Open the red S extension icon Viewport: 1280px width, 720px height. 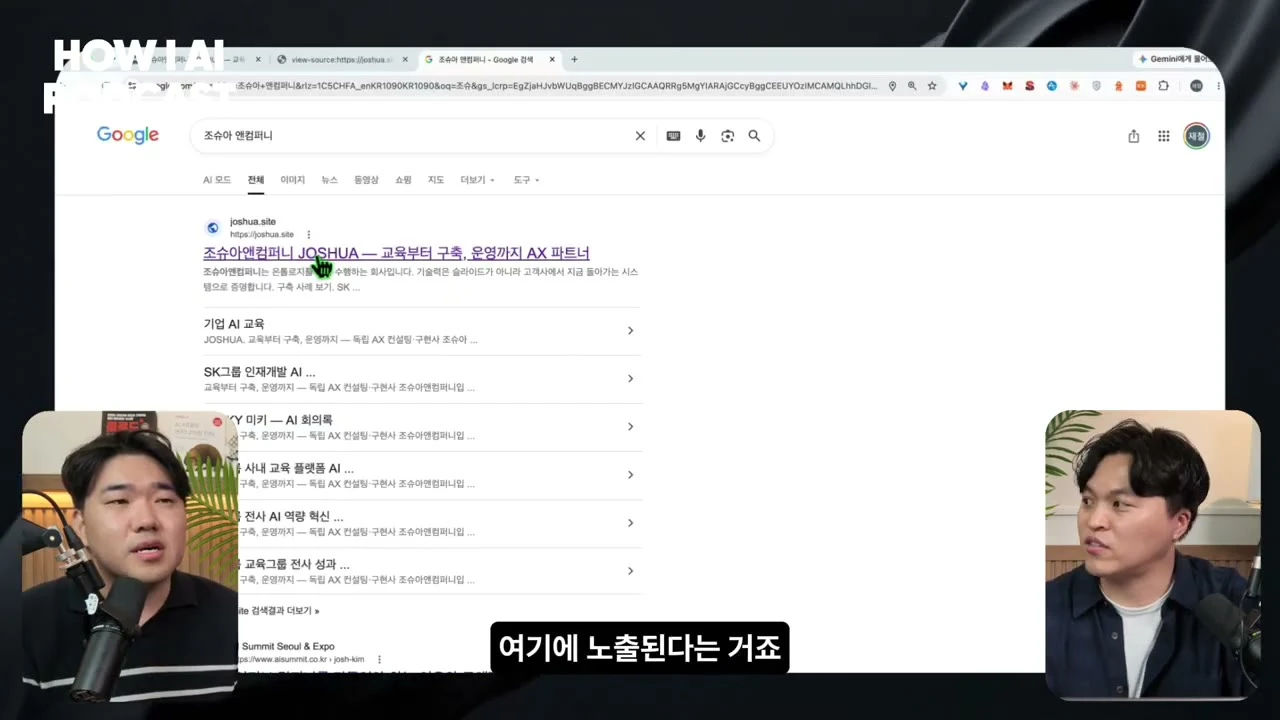[1030, 86]
